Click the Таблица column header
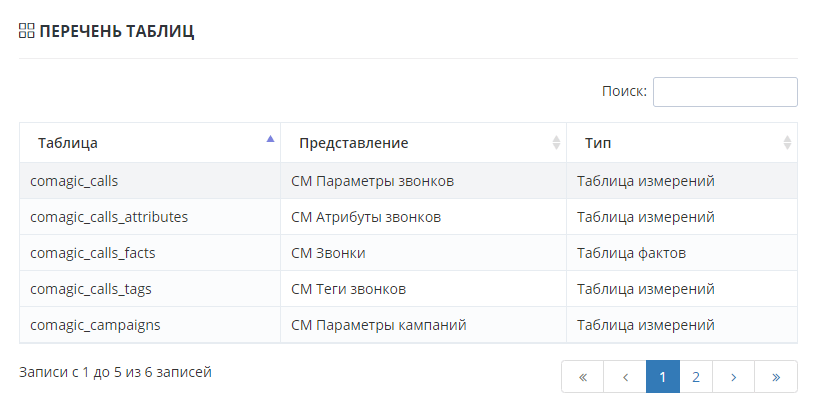Viewport: 815px width, 408px height. point(68,143)
